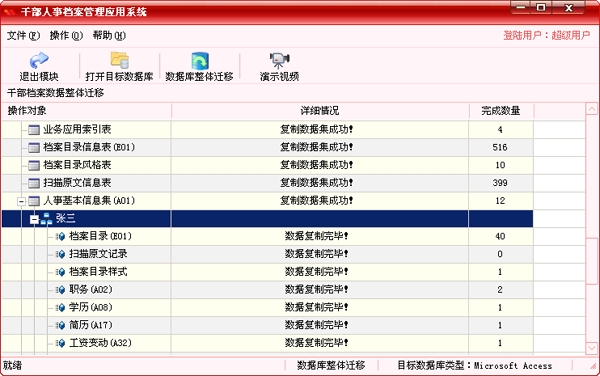Open the 文件(F) menu
The width and height of the screenshot is (600, 376).
point(23,36)
